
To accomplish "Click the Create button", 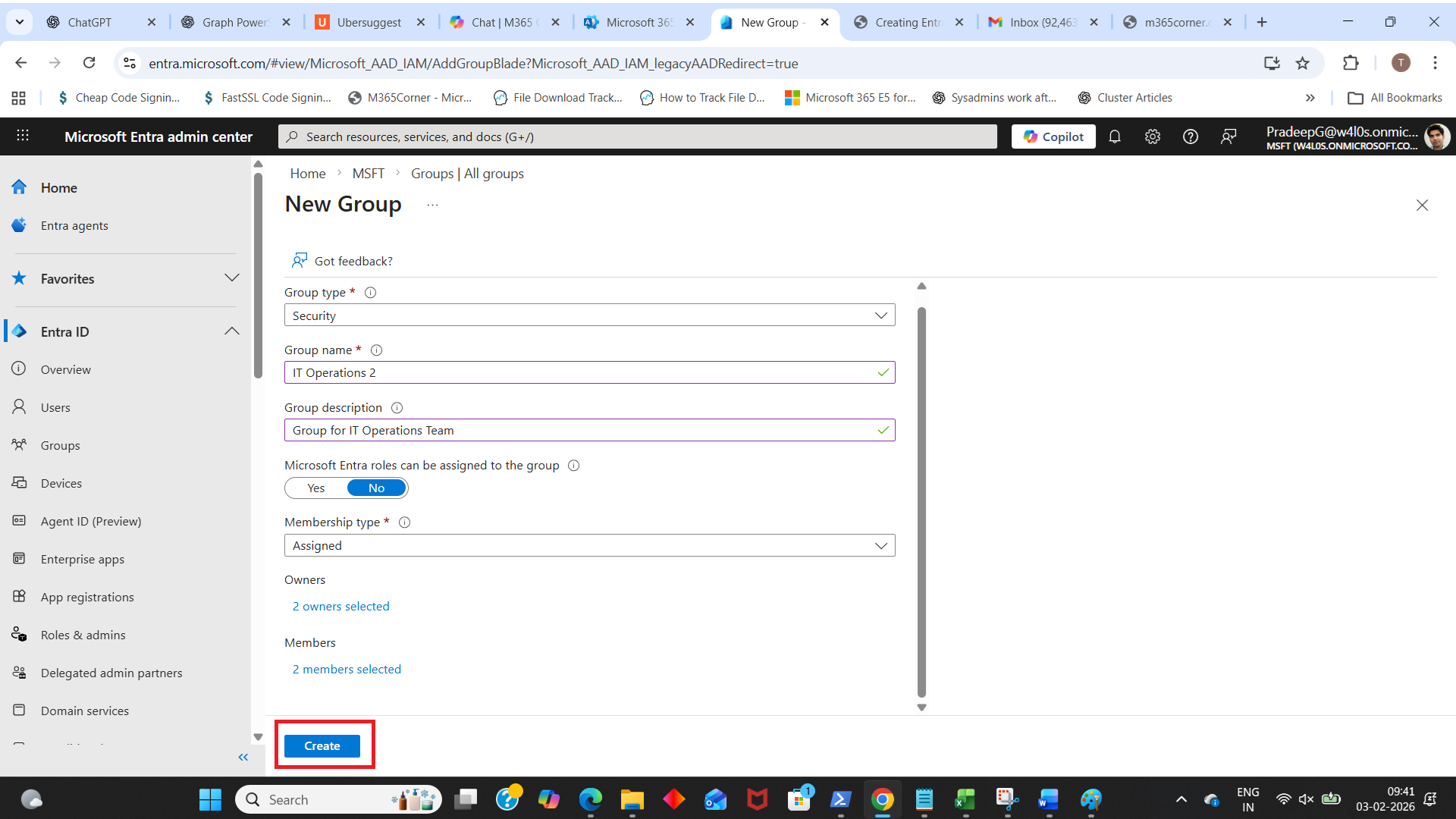I will [x=322, y=746].
